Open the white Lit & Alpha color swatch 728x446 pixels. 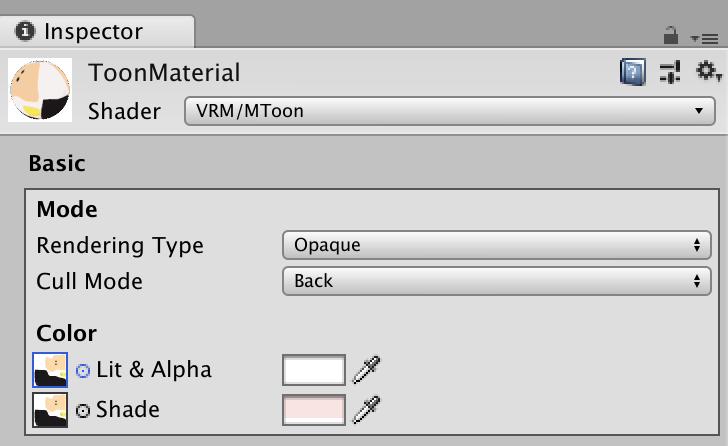pos(314,370)
